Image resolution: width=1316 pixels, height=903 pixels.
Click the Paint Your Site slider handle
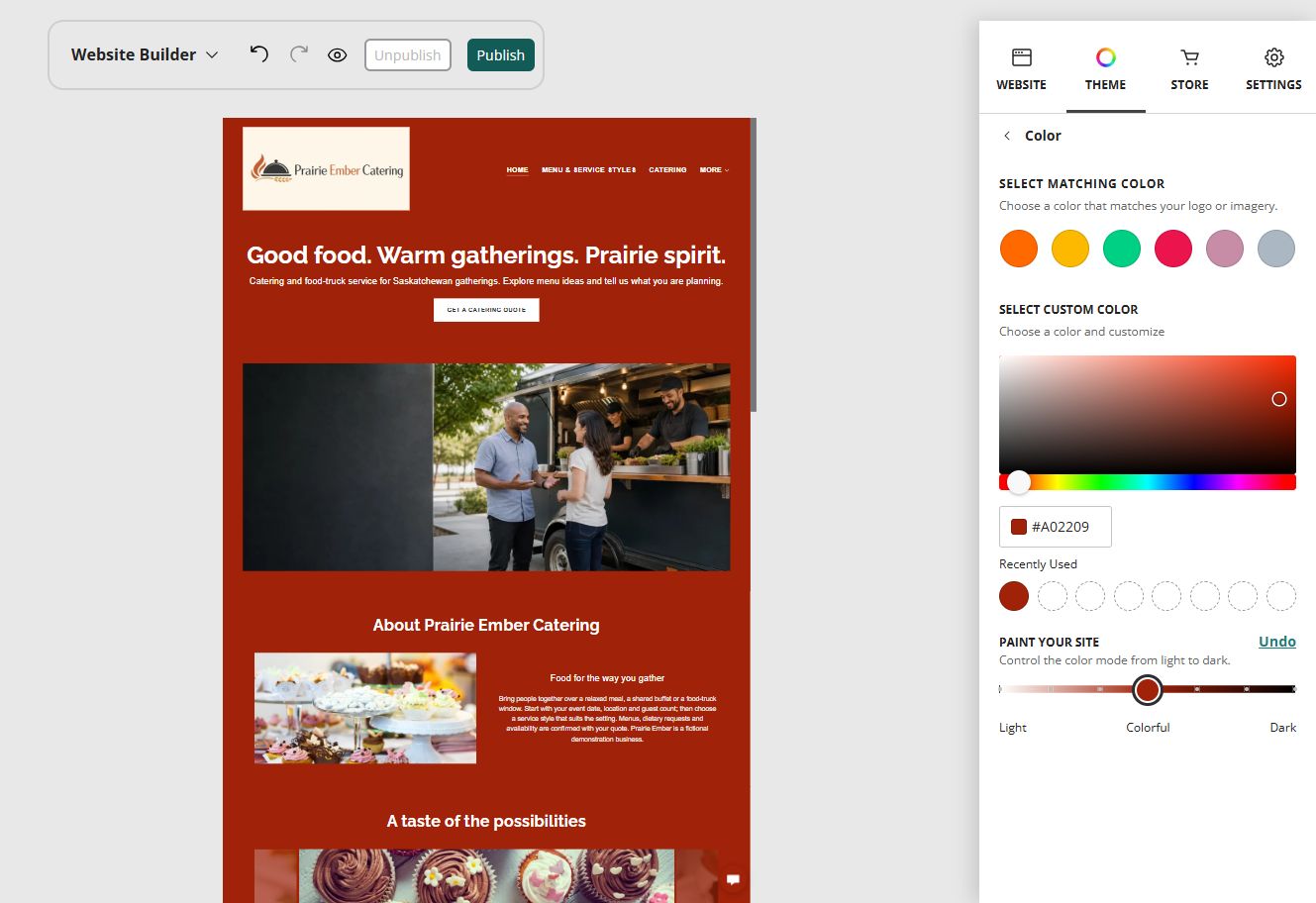(1148, 689)
